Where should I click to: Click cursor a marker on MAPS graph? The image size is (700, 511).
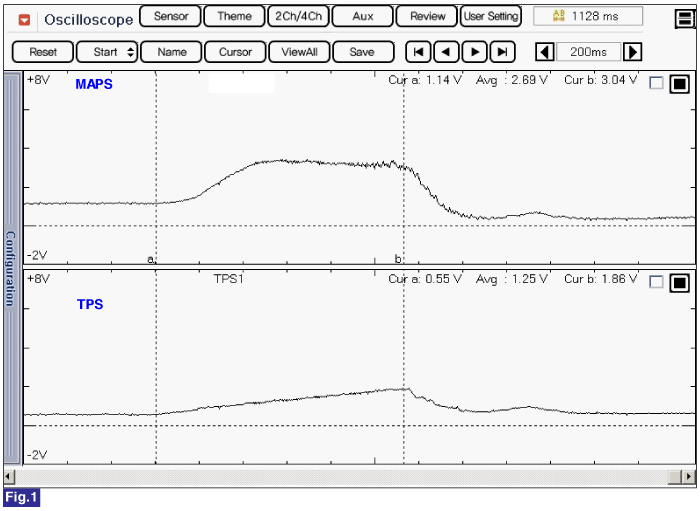tap(151, 259)
